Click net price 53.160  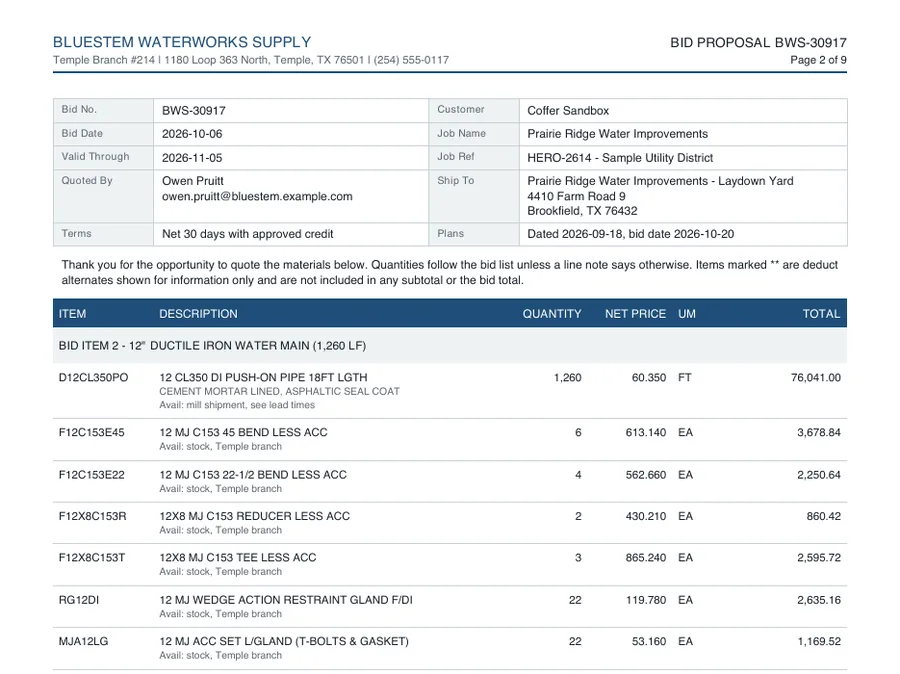[x=649, y=641]
